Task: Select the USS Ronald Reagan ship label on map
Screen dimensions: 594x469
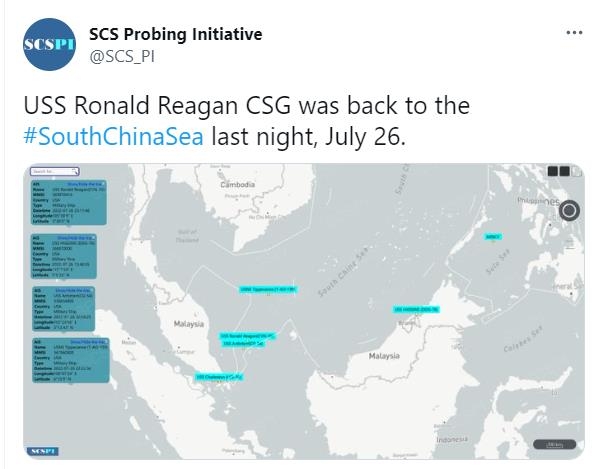Action: tap(247, 336)
